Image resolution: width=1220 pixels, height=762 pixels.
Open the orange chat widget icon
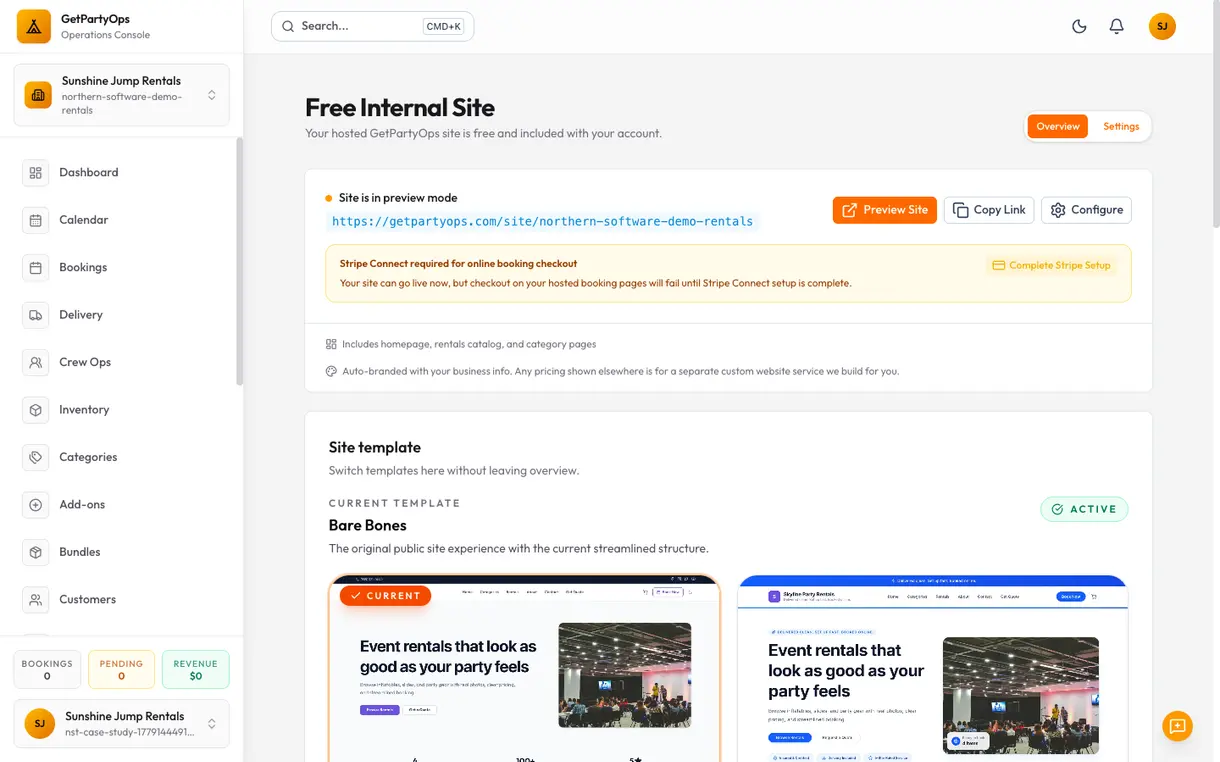[x=1177, y=726]
